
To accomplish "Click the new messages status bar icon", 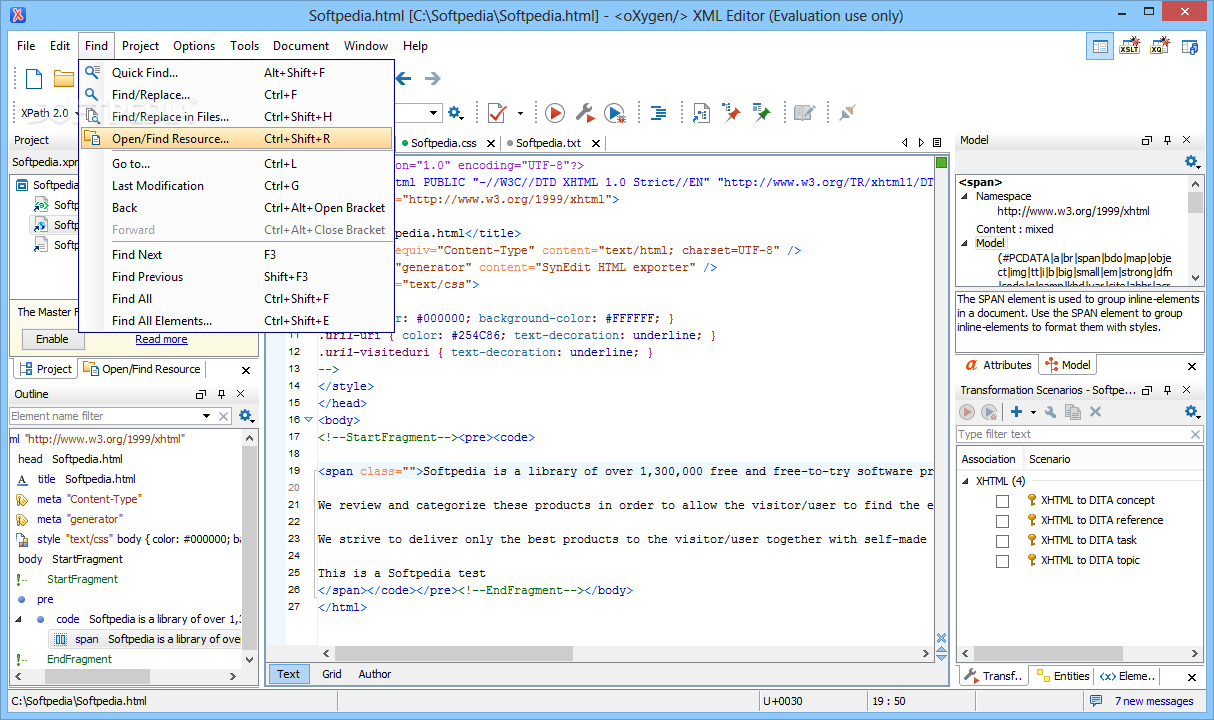I will pyautogui.click(x=1096, y=701).
